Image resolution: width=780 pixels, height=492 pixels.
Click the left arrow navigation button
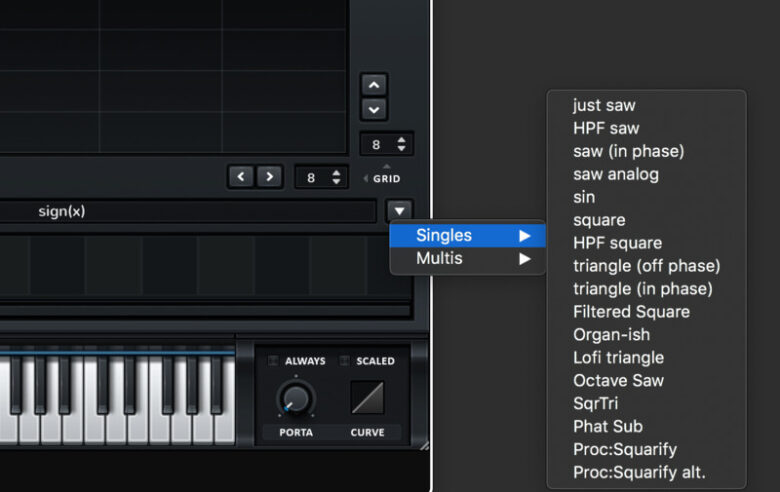pyautogui.click(x=241, y=177)
